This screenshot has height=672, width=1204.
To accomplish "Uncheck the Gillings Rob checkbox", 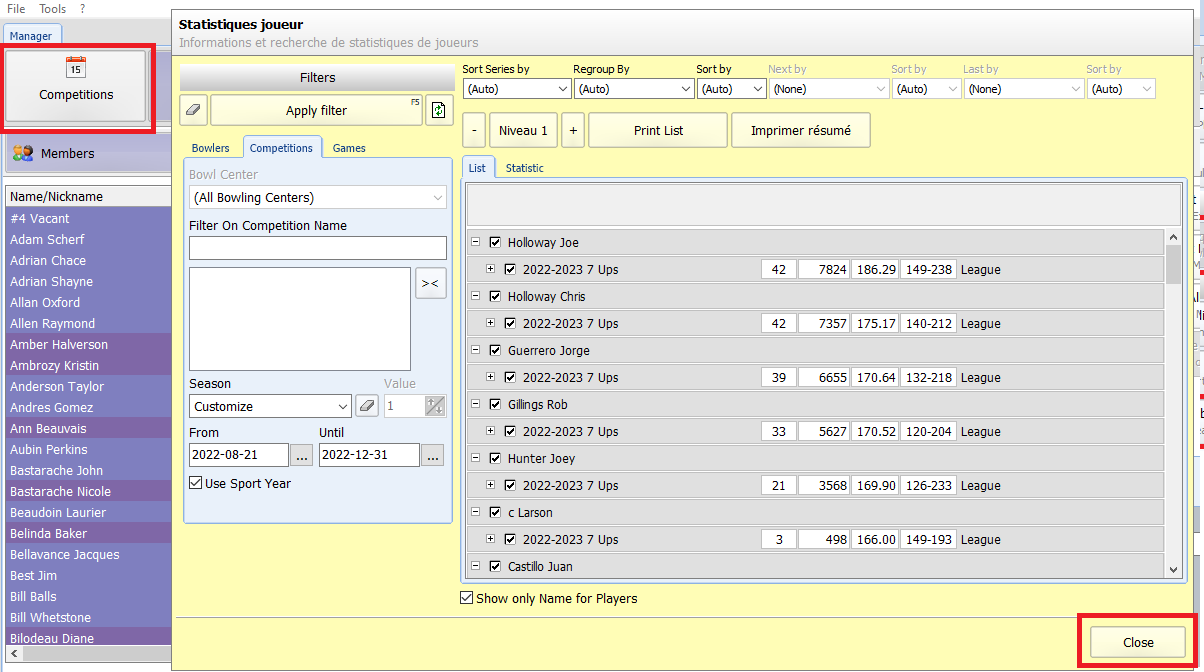I will 495,404.
